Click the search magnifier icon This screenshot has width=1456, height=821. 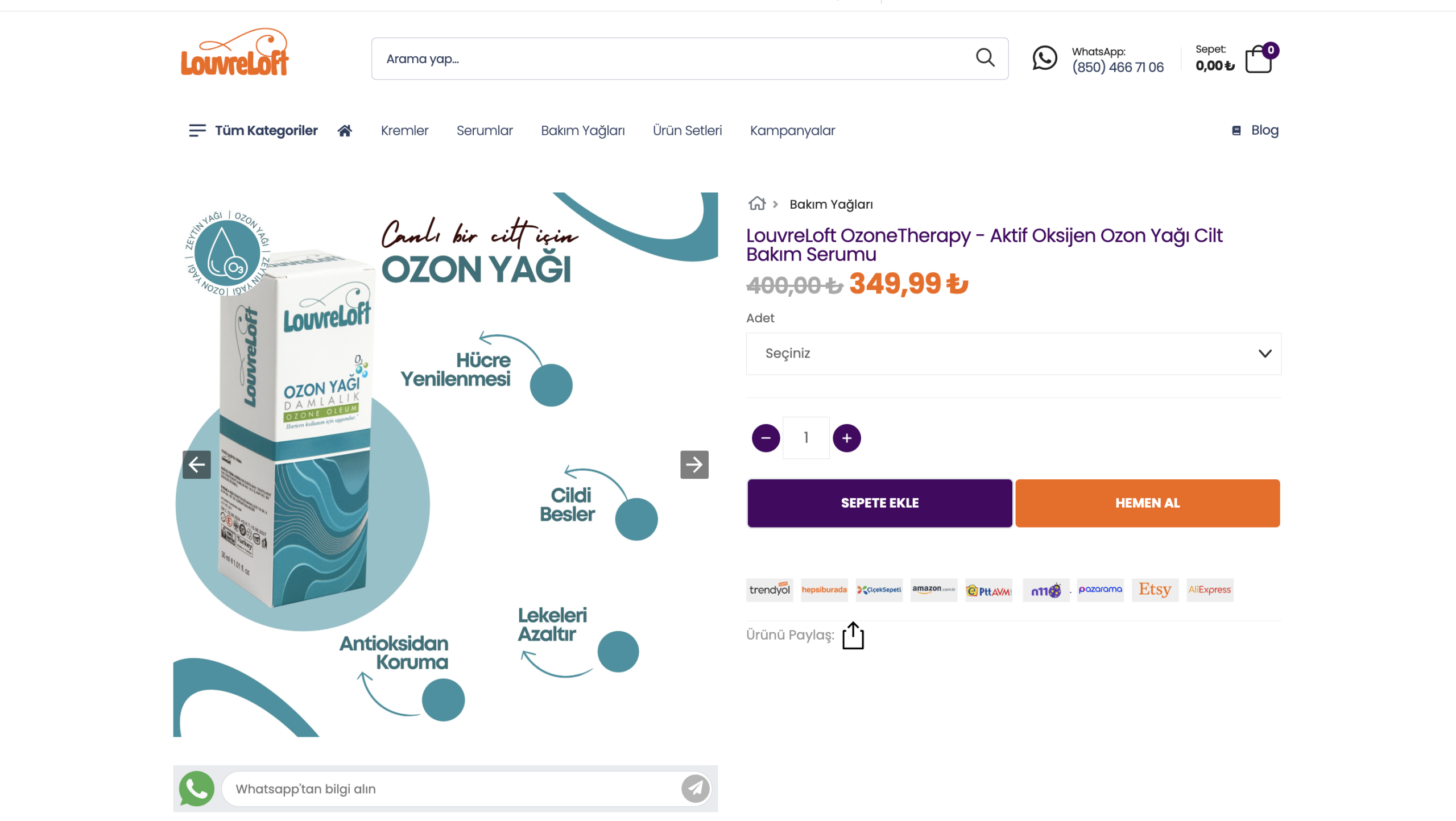pos(985,58)
